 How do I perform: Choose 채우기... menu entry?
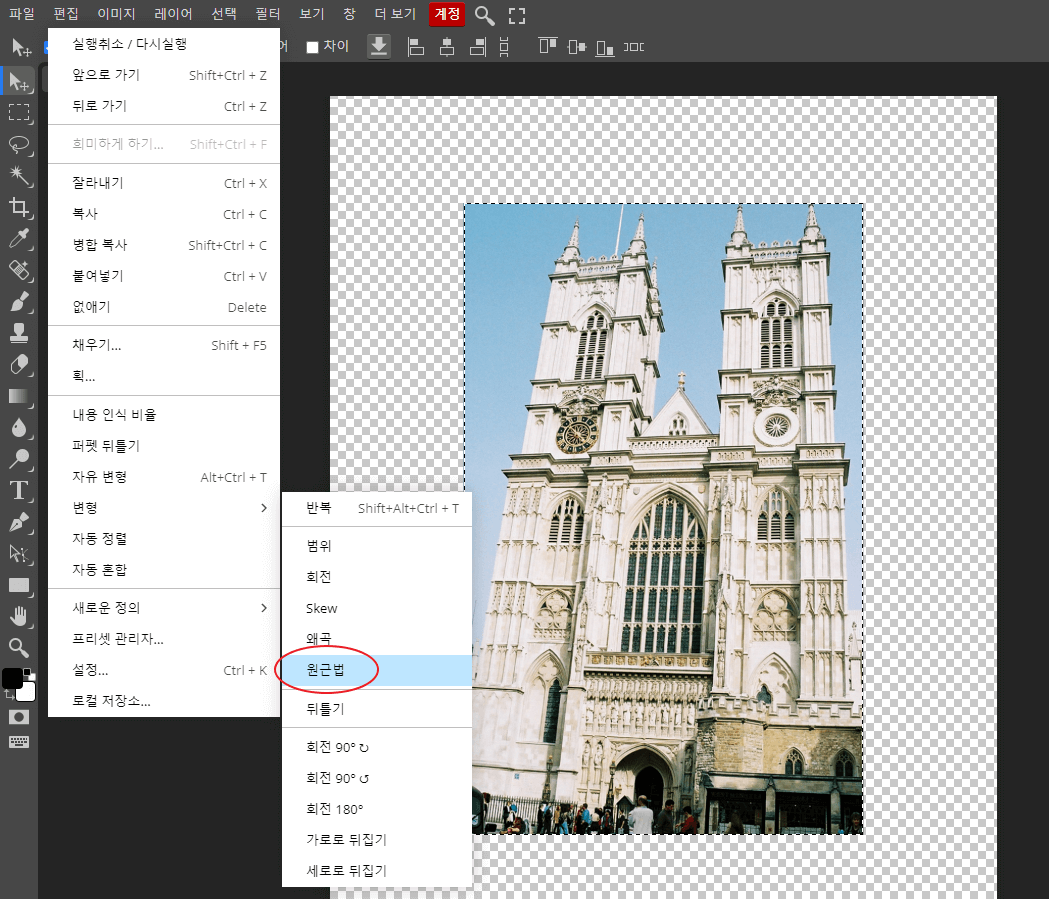pos(164,345)
